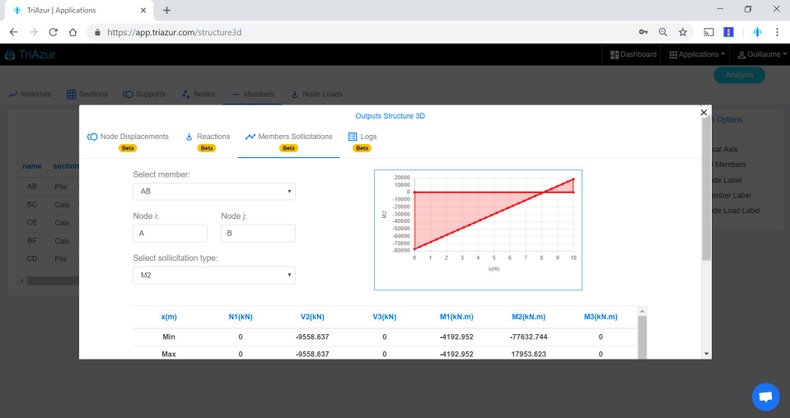Click the Node j field containing B
790x418 pixels.
coord(258,233)
